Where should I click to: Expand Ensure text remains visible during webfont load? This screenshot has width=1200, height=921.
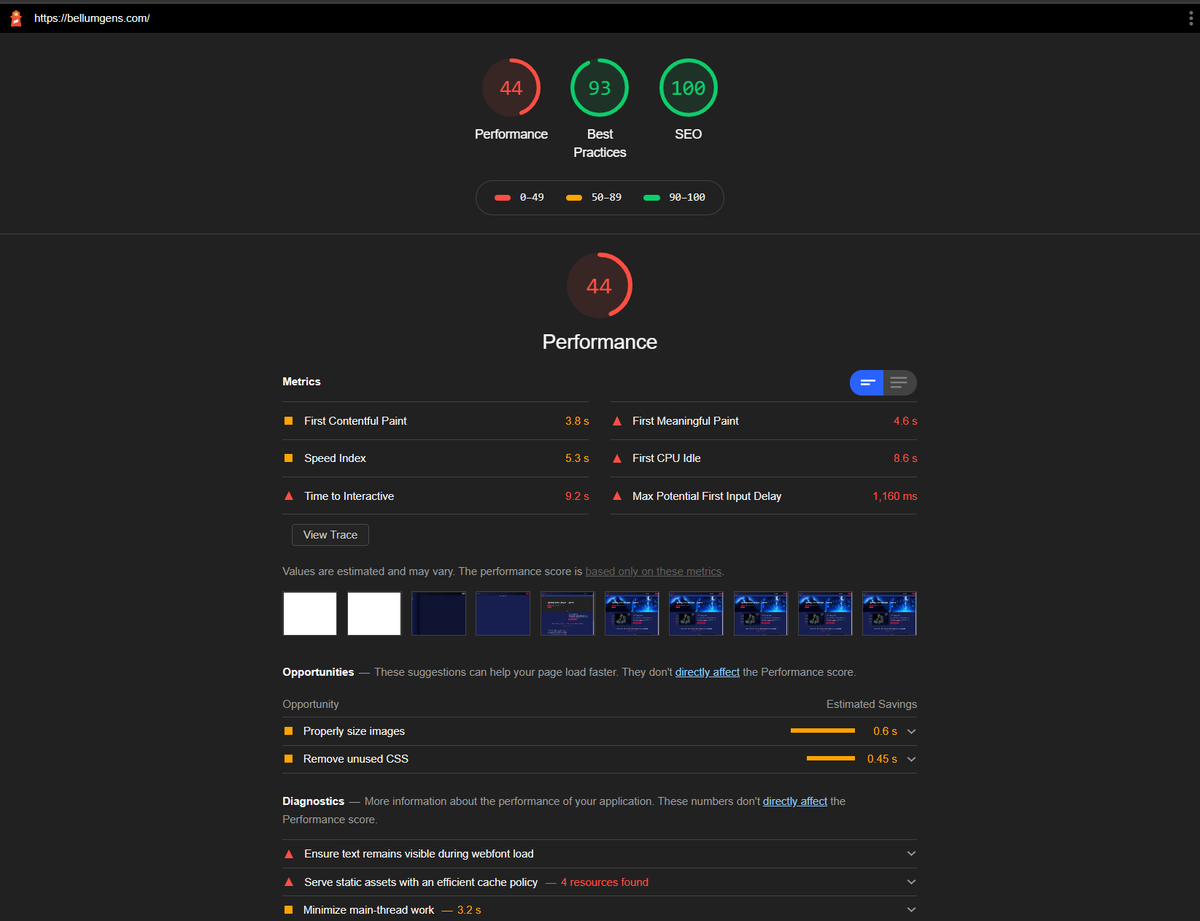(x=911, y=854)
